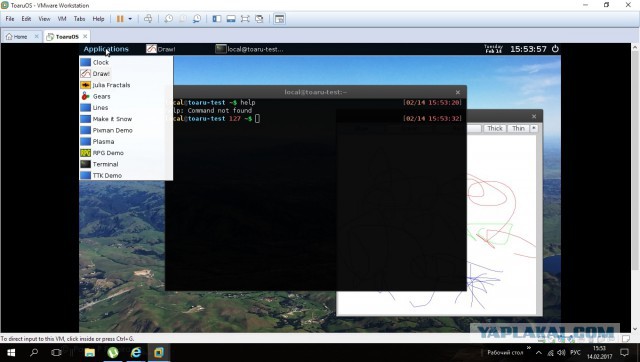Open the Windows Start menu

click(x=11, y=352)
